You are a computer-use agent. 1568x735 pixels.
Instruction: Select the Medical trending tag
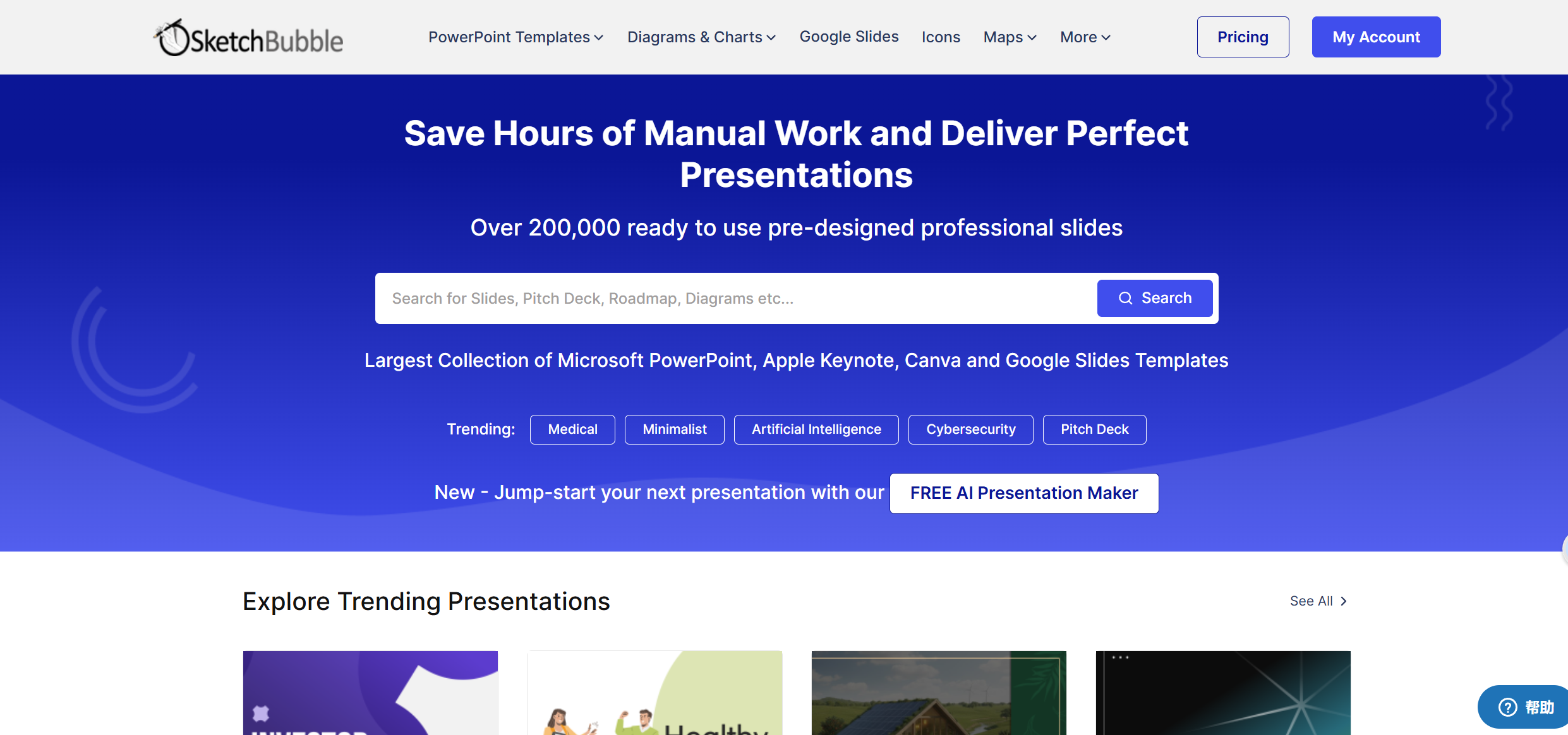pos(572,429)
